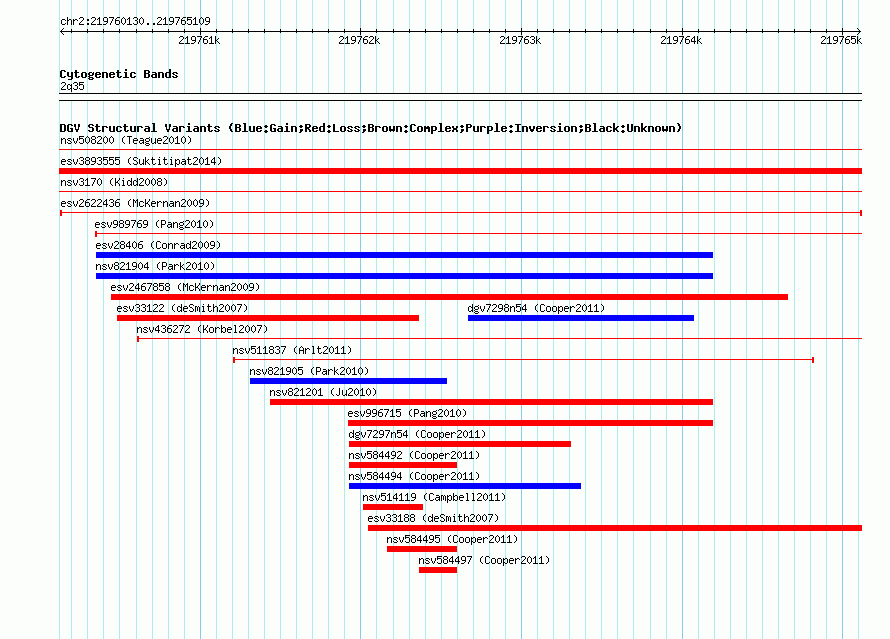
Task: Select the blue nsv584494 gain bar
Action: [465, 486]
